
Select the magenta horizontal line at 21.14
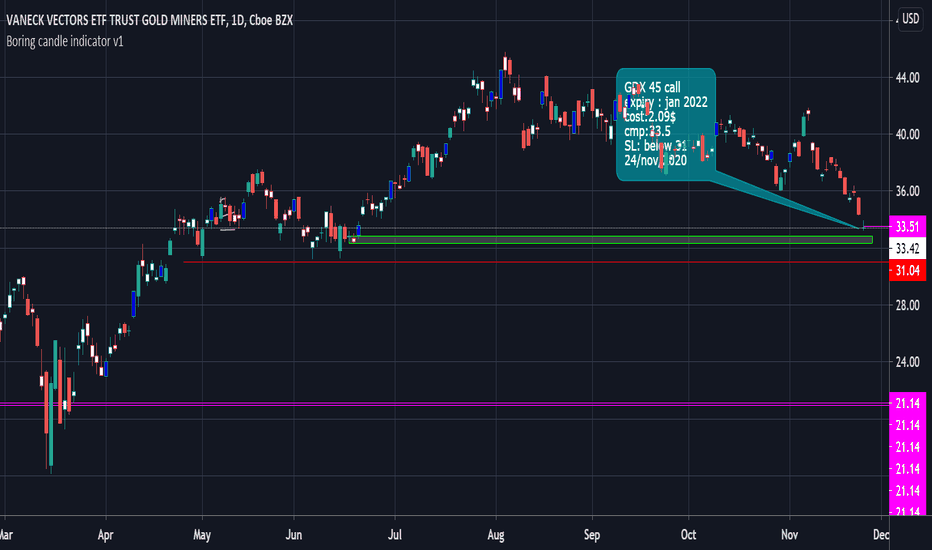tap(445, 404)
